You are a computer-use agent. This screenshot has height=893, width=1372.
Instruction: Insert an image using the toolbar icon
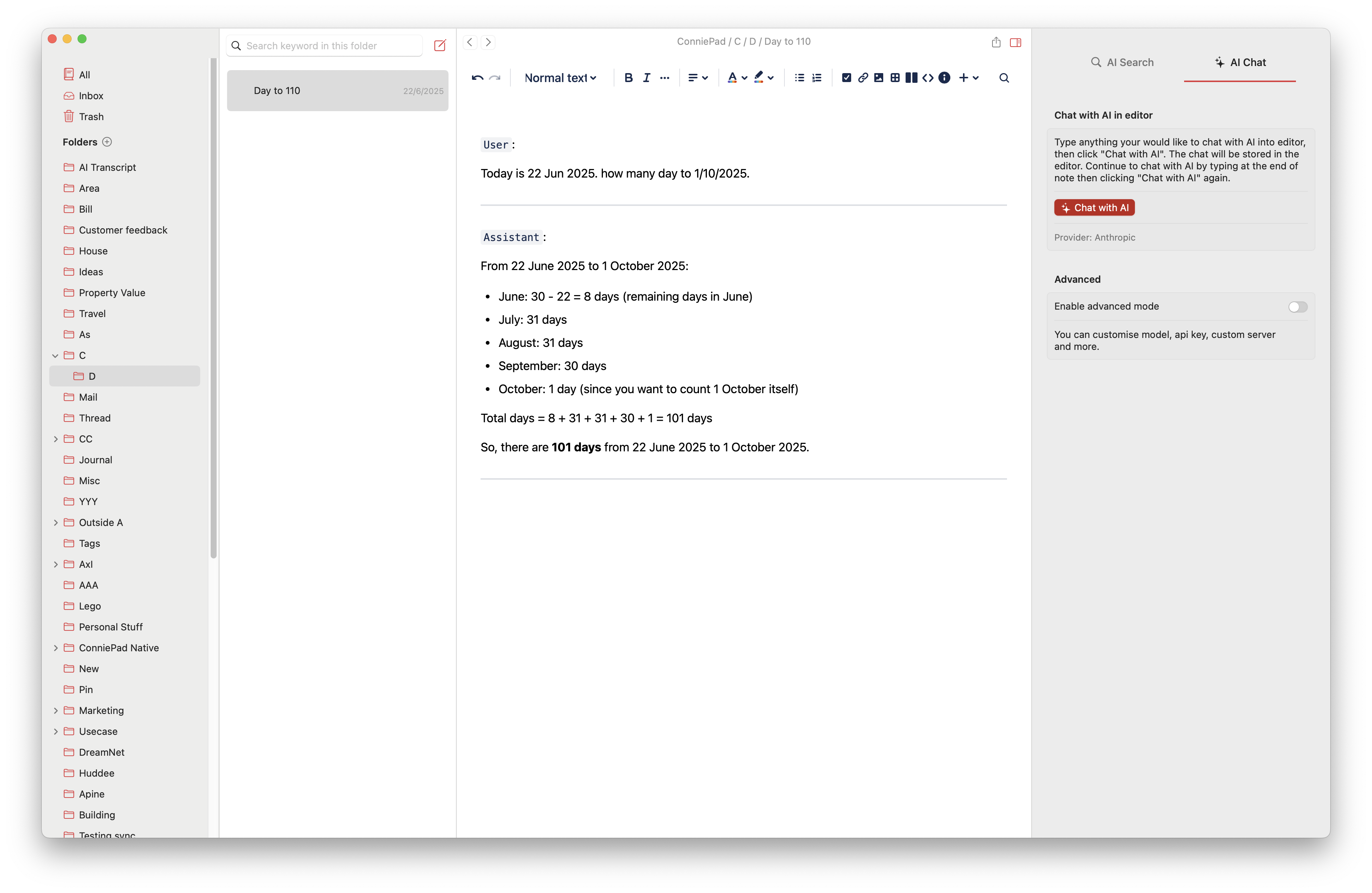coord(878,78)
